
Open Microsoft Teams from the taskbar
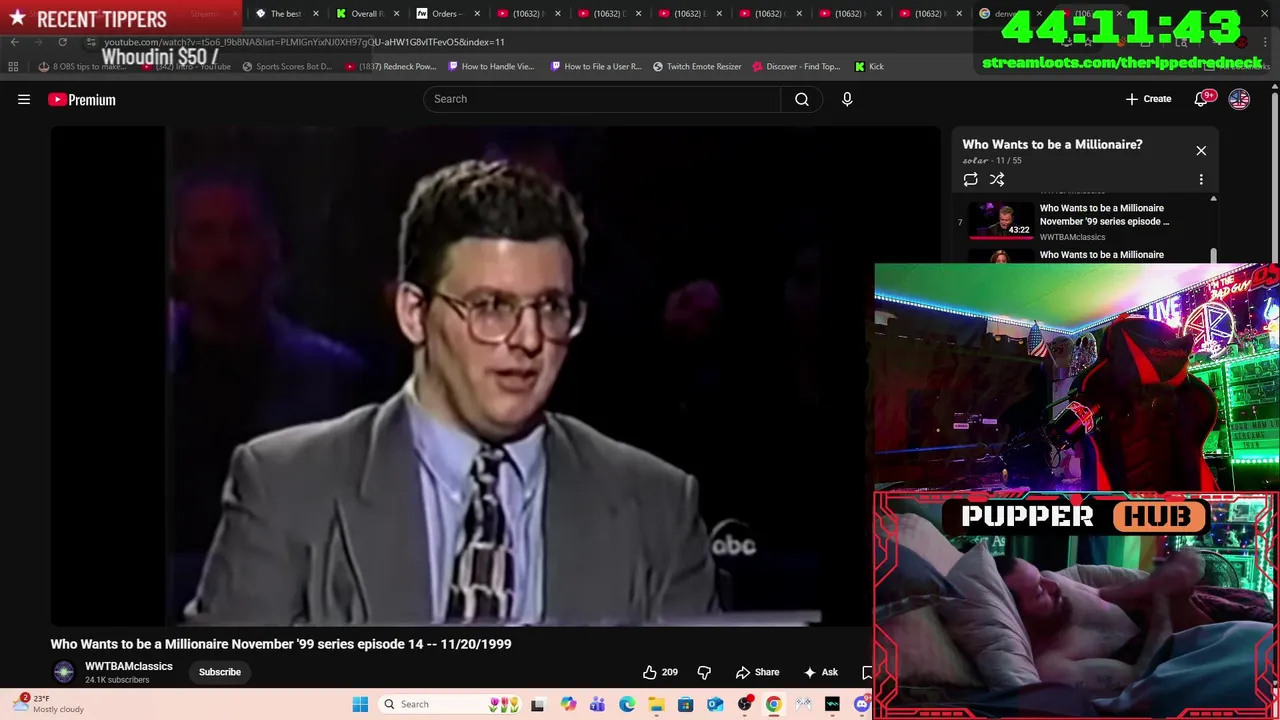(x=597, y=704)
